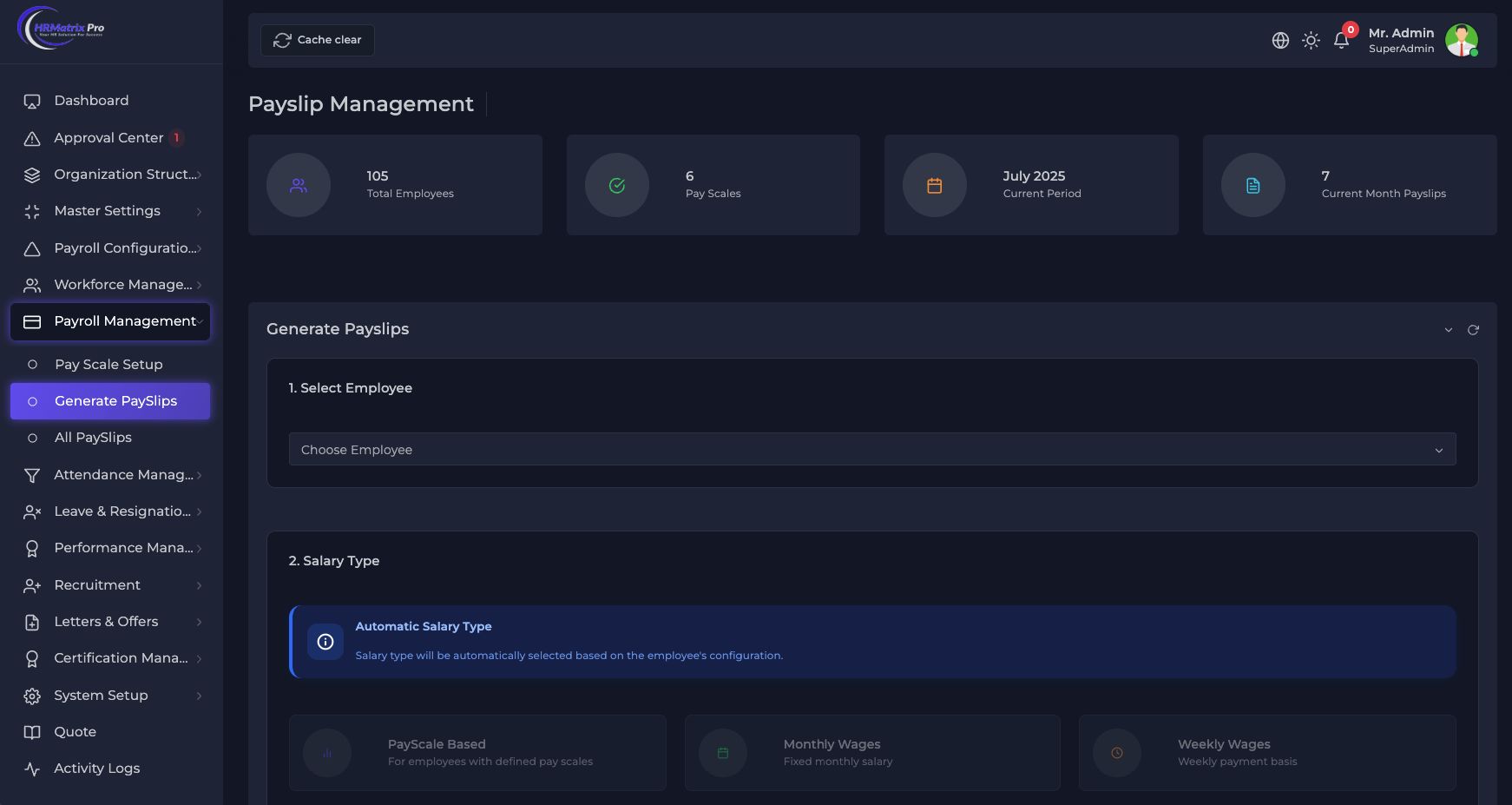The width and height of the screenshot is (1512, 805).
Task: Click the Total Employees people icon
Action: [x=299, y=185]
